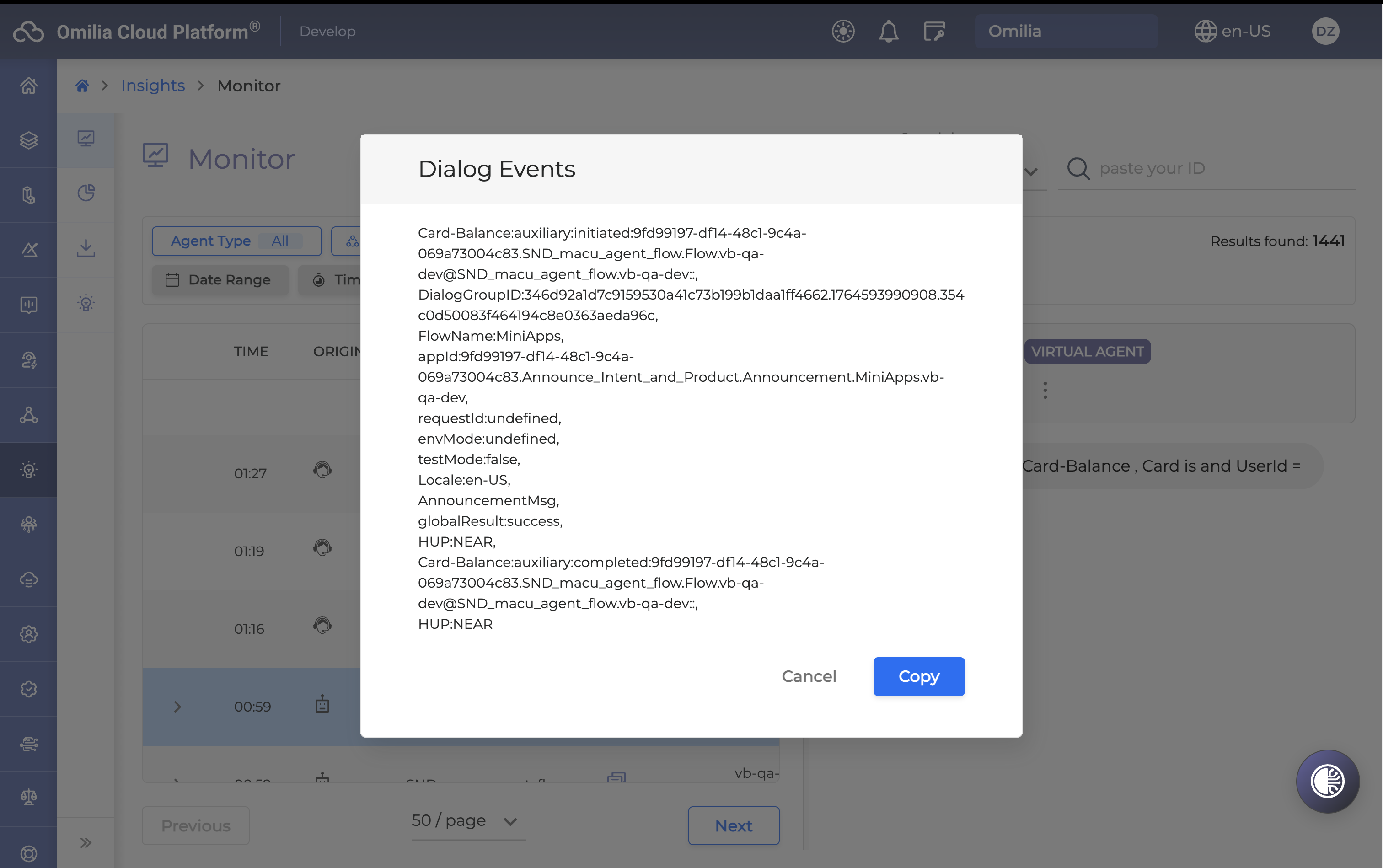Click the Next page button
The height and width of the screenshot is (868, 1383).
pos(733,825)
